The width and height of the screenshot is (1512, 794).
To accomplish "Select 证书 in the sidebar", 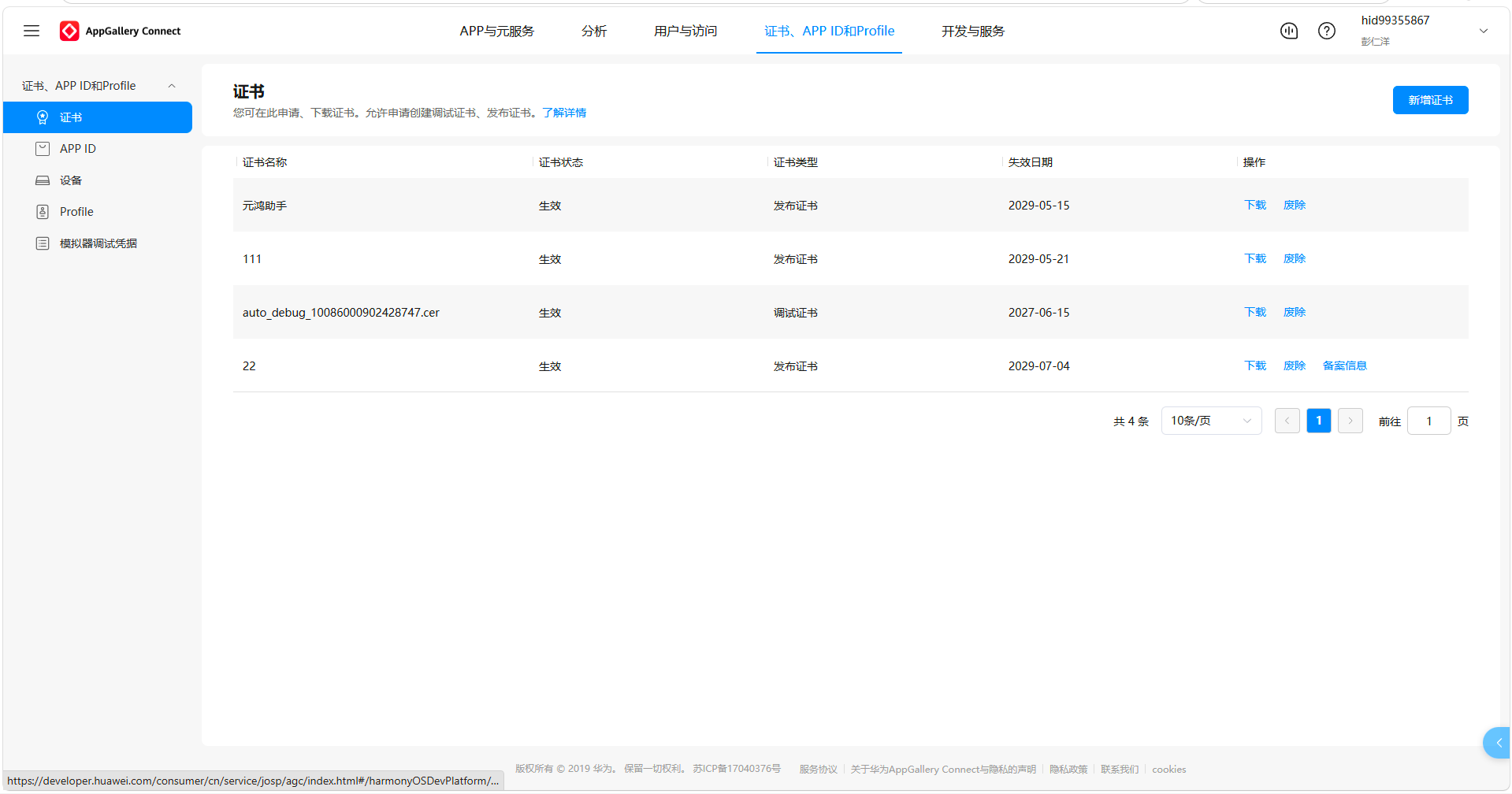I will 98,117.
